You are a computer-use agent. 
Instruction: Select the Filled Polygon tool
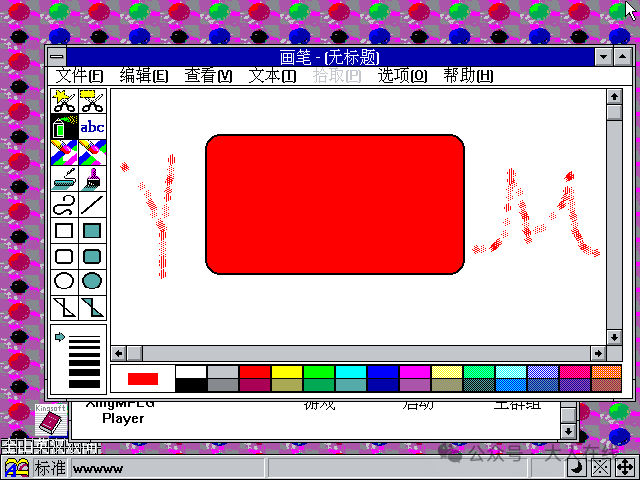(93, 308)
